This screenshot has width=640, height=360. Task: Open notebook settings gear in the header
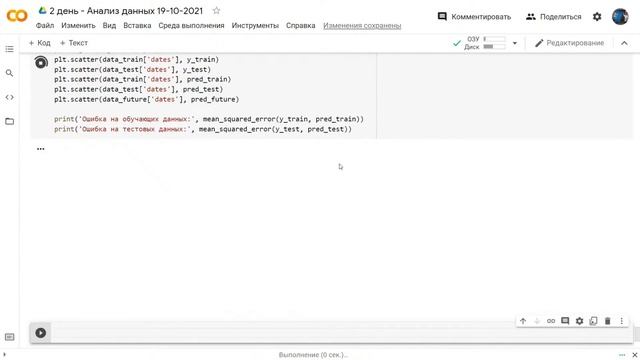597,17
